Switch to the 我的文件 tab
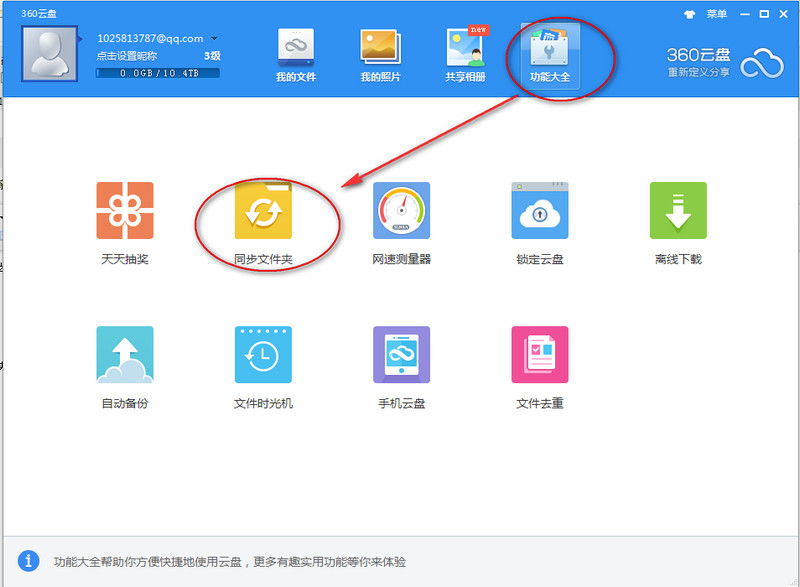This screenshot has height=587, width=800. click(295, 56)
